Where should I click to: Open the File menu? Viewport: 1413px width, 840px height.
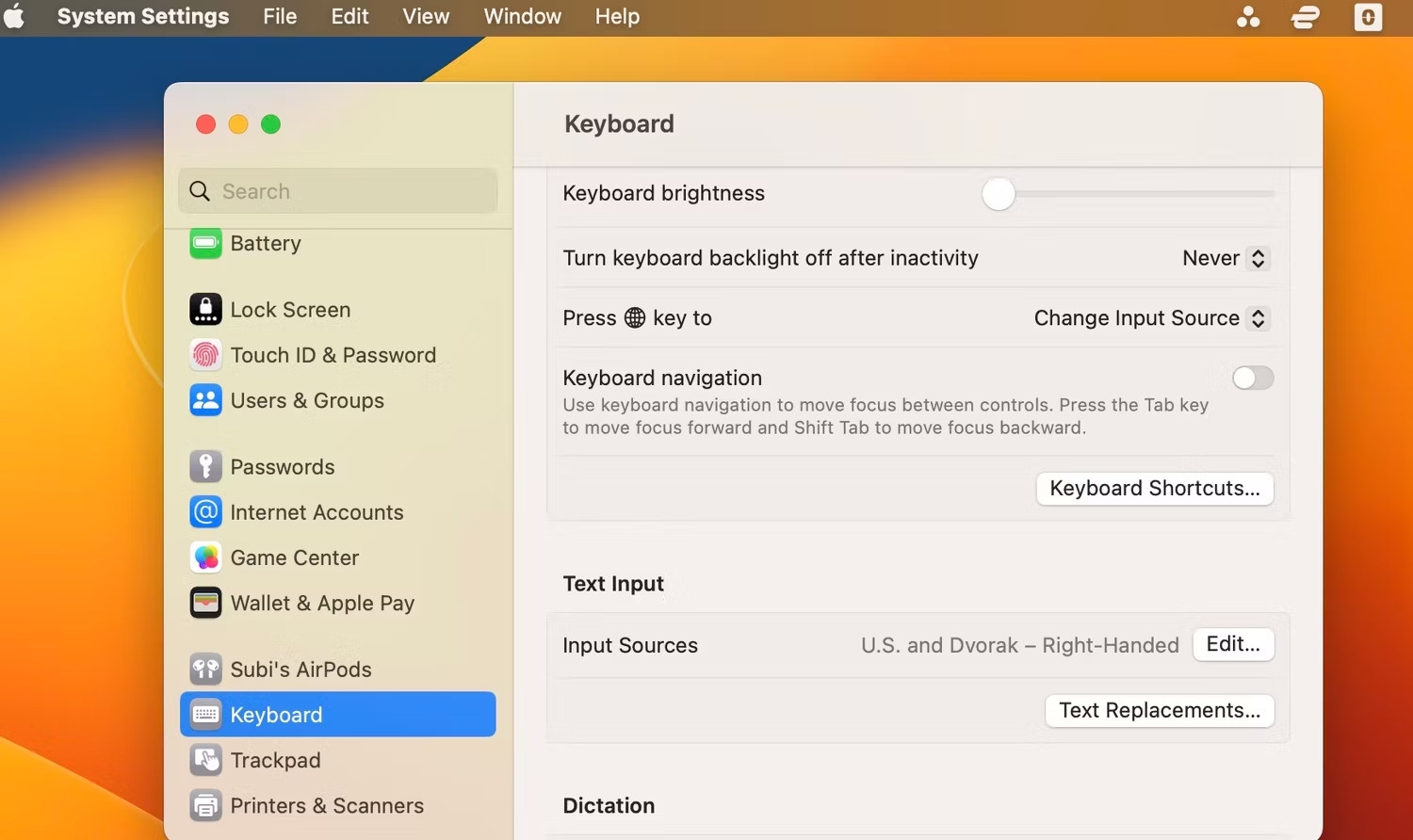pos(280,17)
